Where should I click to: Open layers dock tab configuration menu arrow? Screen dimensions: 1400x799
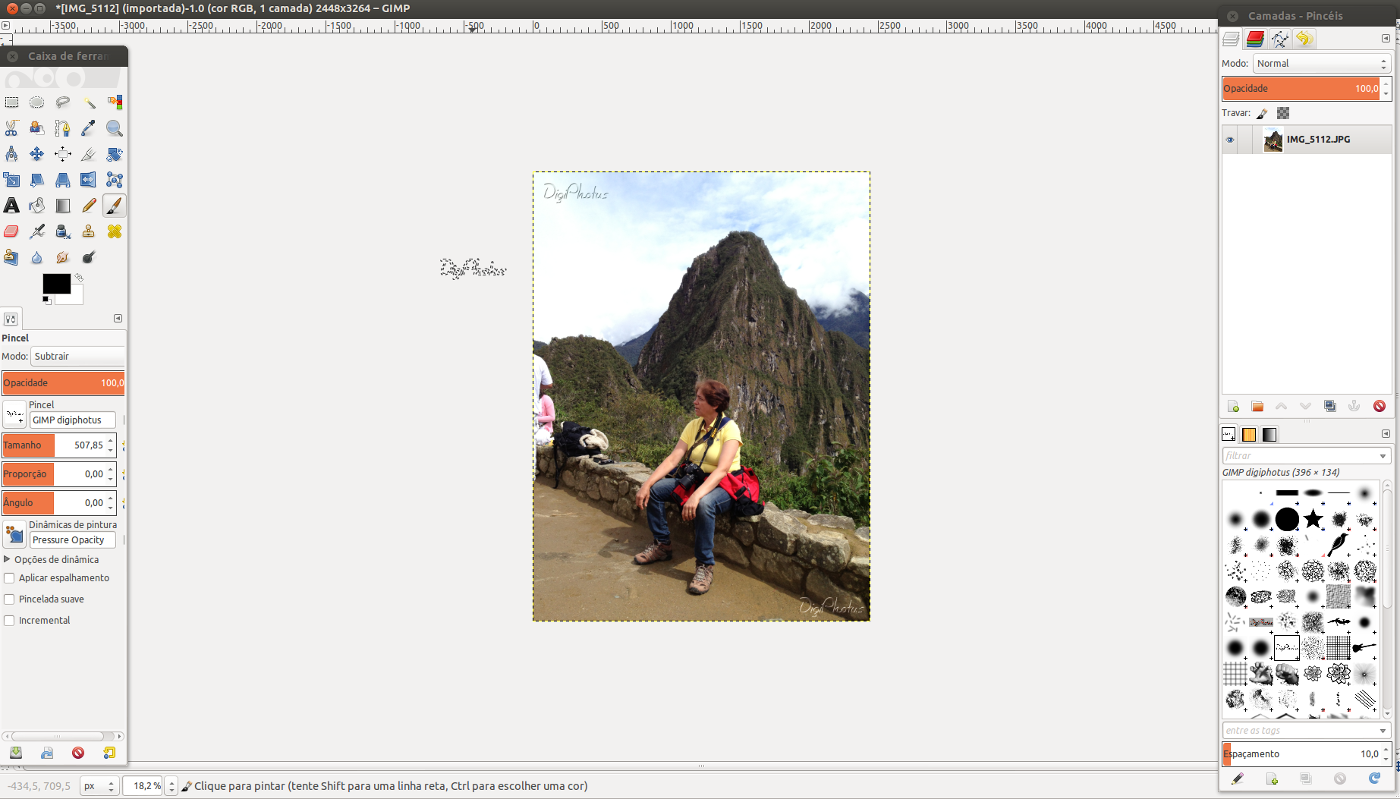(x=1386, y=39)
